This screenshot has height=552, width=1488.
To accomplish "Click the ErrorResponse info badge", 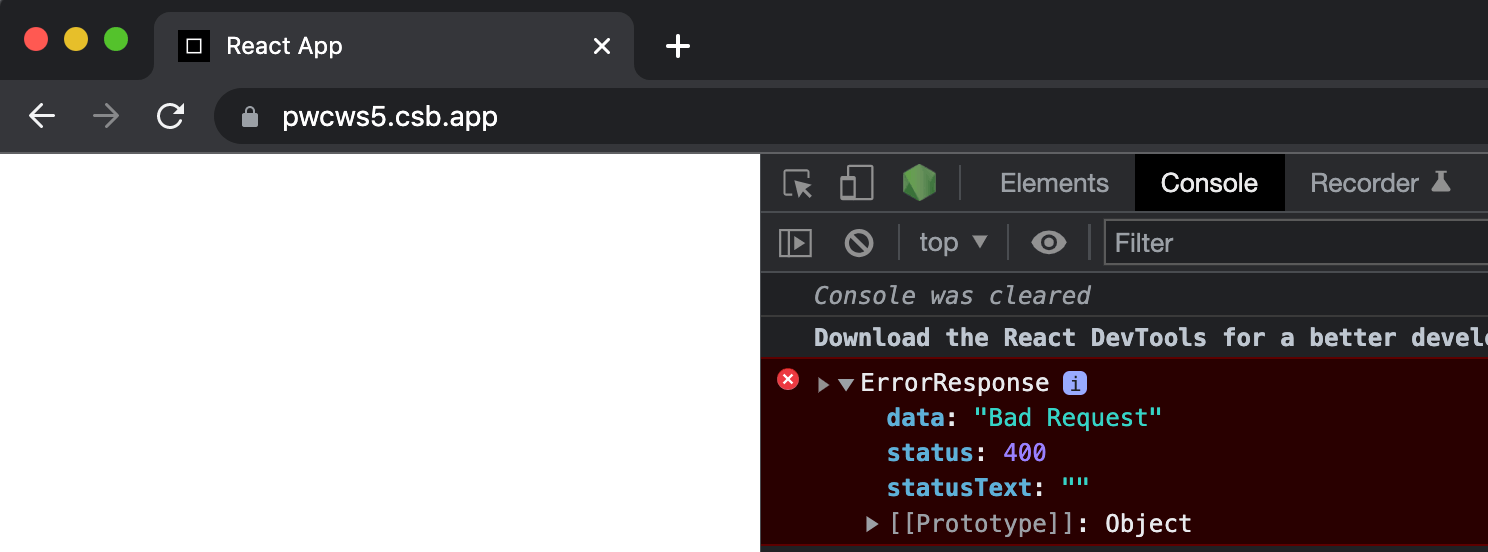I will 1074,383.
